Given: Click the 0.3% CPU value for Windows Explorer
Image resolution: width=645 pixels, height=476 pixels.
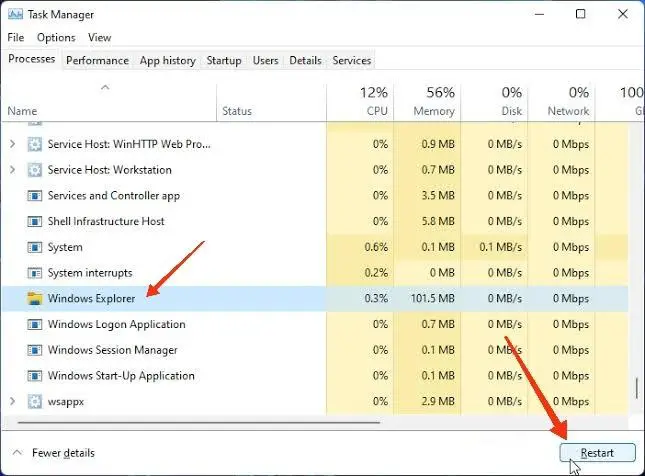Looking at the screenshot, I should 376,298.
